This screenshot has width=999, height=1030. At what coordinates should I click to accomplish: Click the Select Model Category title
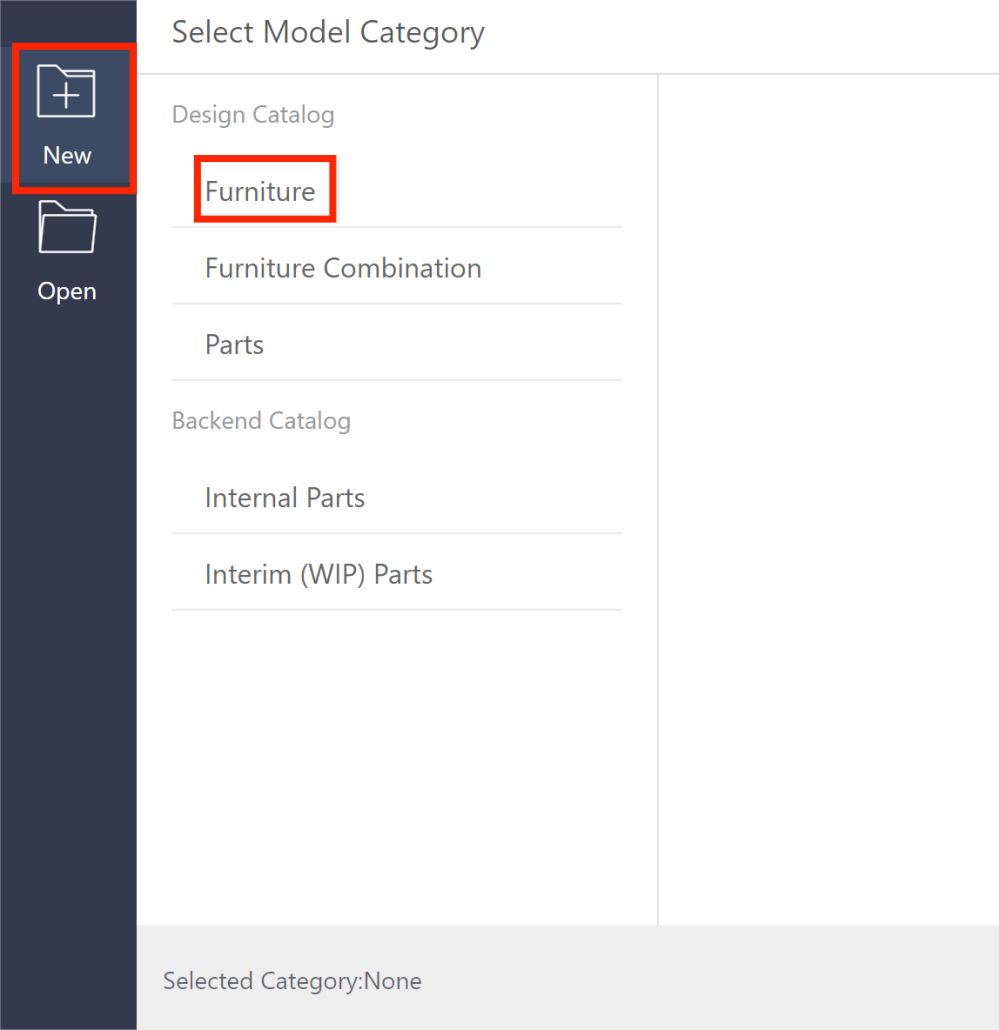[x=328, y=32]
